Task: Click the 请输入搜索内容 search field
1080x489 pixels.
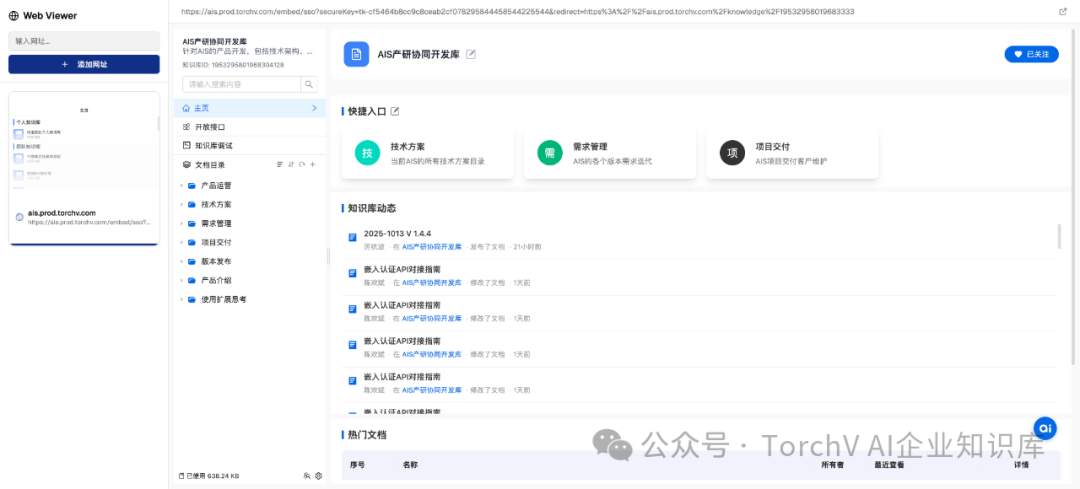Action: tap(241, 85)
